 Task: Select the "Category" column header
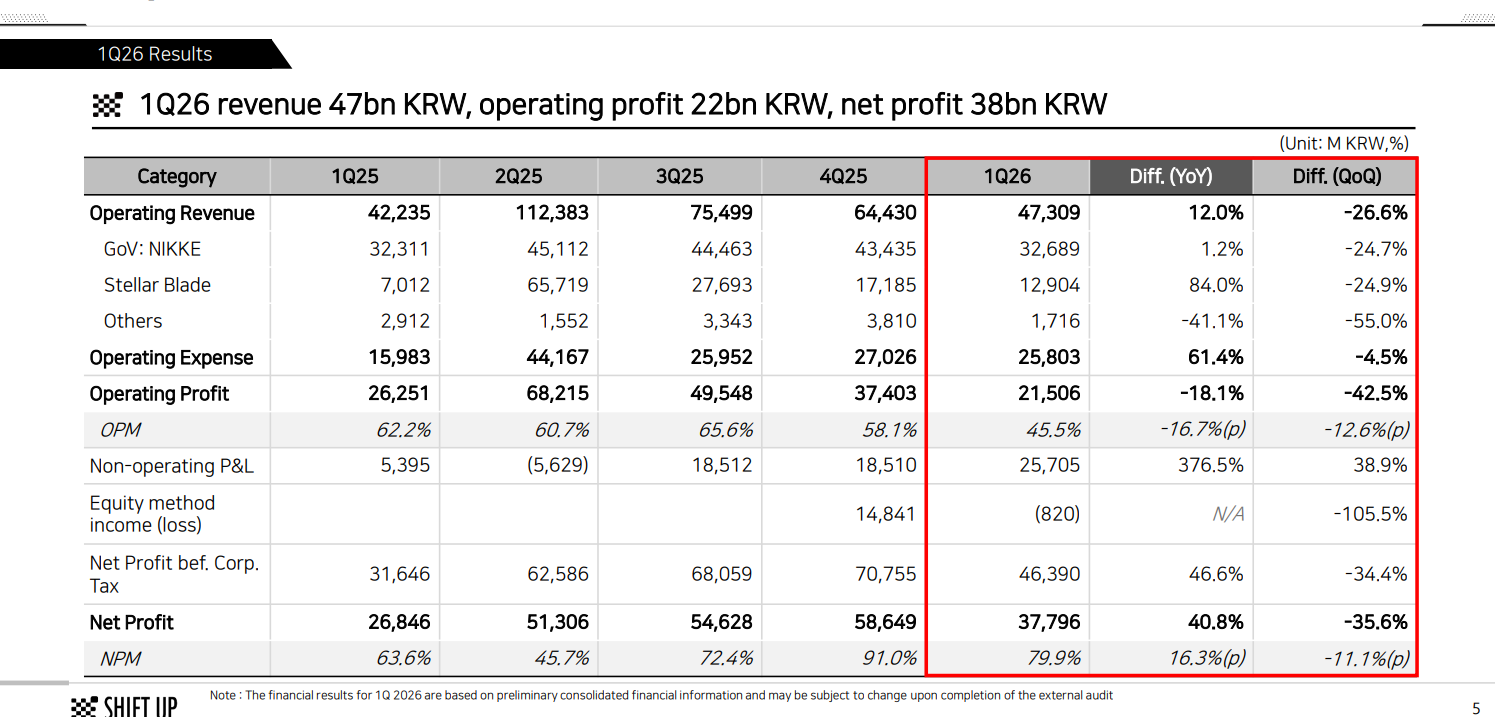click(177, 176)
